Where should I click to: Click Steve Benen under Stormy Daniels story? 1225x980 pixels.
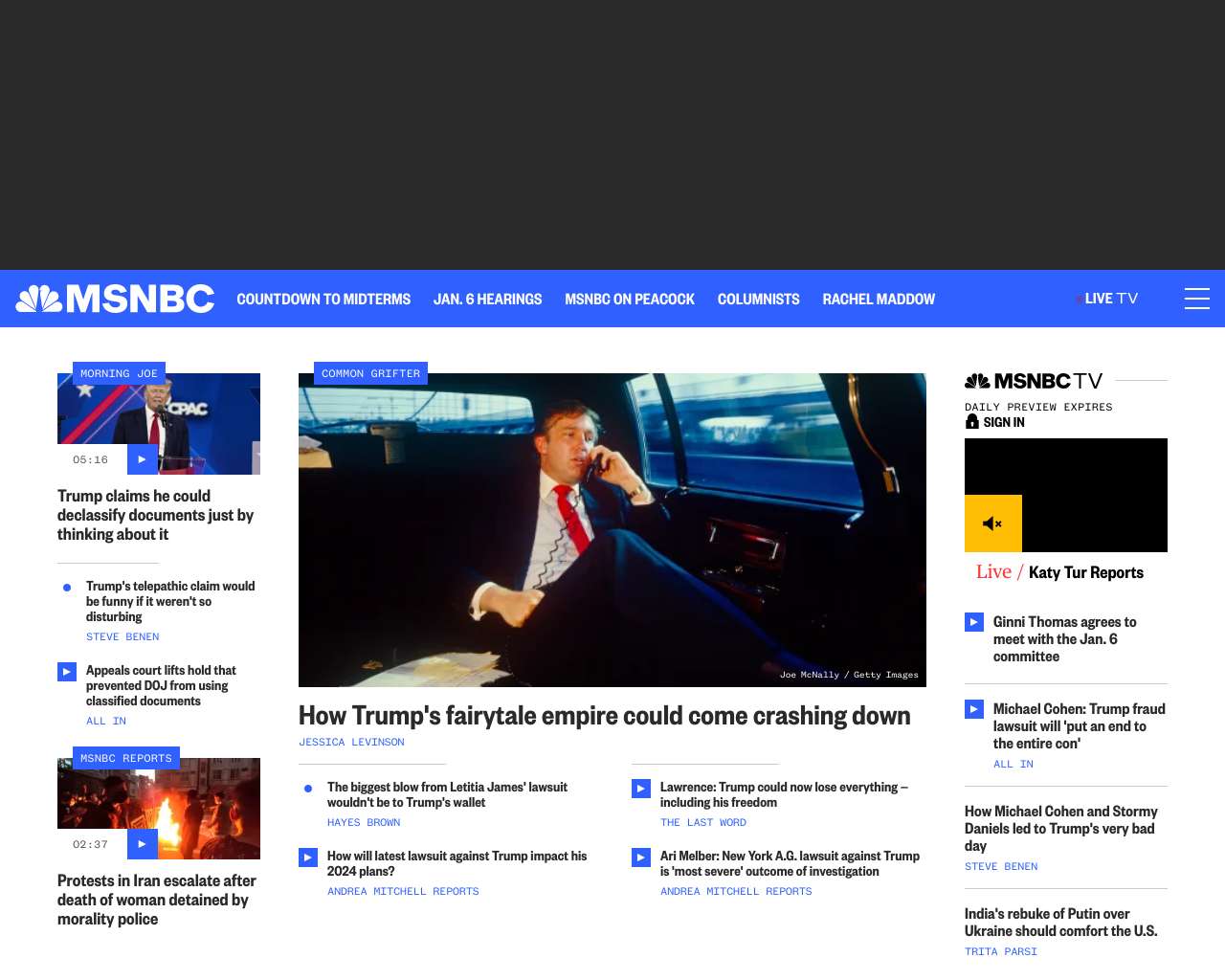(x=1001, y=866)
